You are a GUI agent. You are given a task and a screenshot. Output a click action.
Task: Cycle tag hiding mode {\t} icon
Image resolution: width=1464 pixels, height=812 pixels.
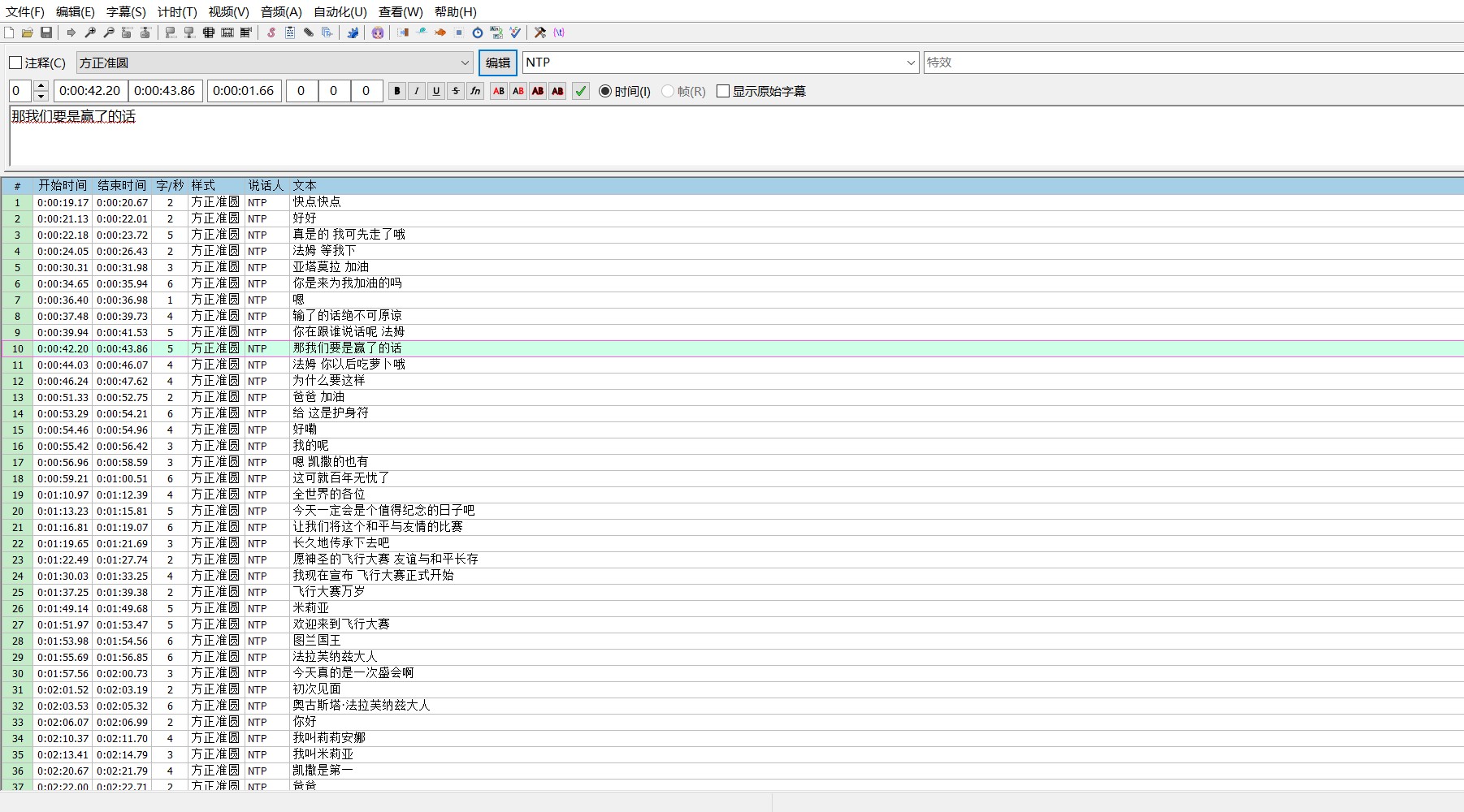tap(559, 32)
